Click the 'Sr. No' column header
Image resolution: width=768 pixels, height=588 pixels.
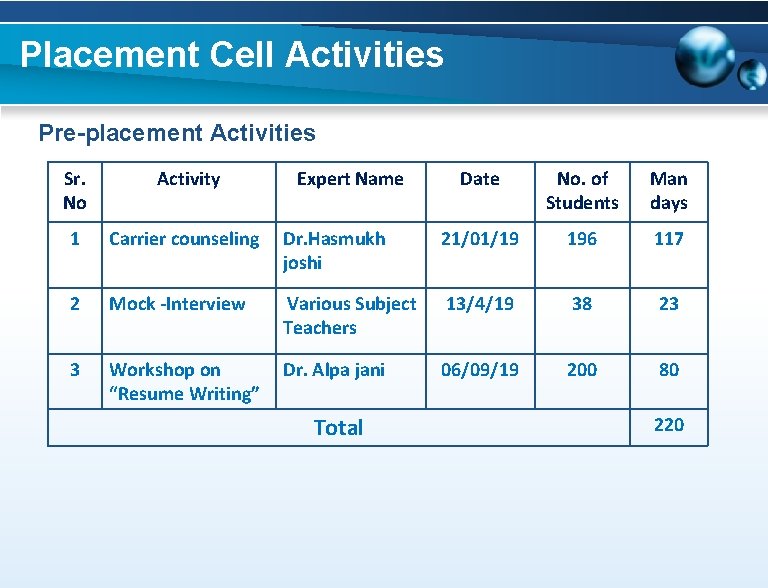click(75, 191)
